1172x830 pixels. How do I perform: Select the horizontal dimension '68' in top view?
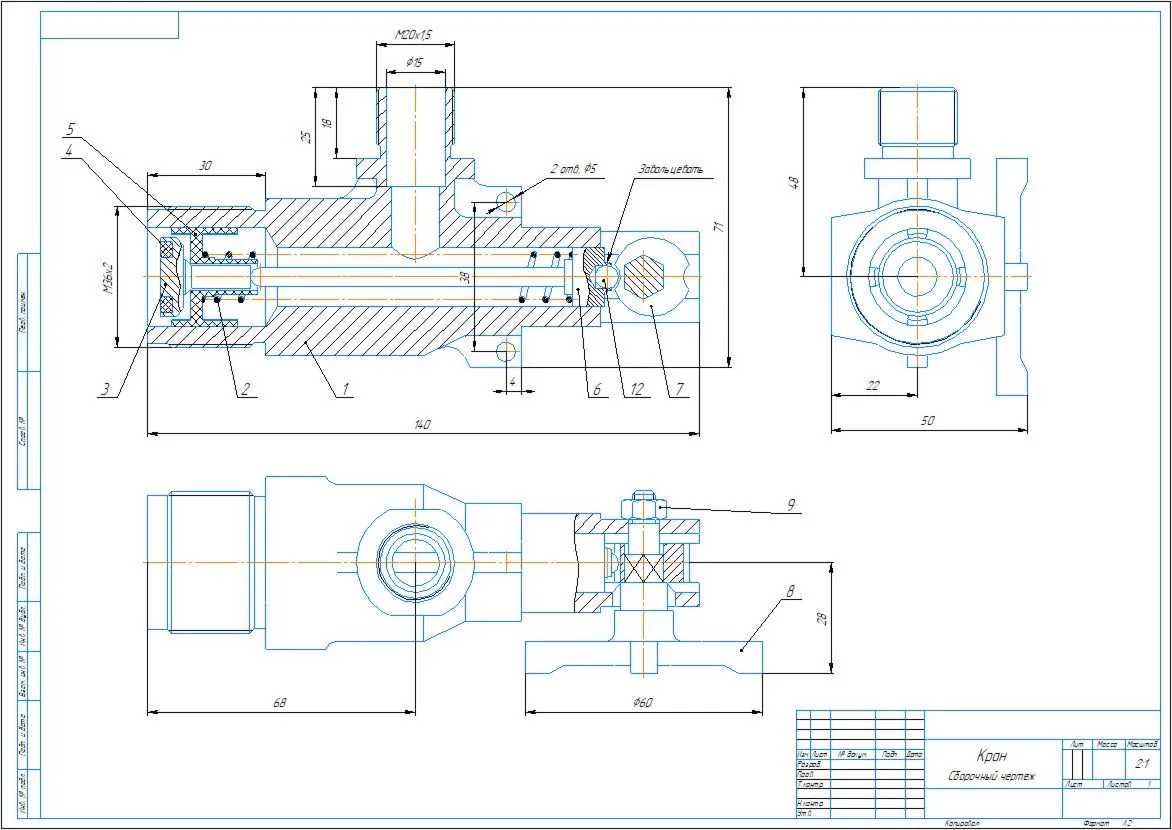pyautogui.click(x=279, y=703)
